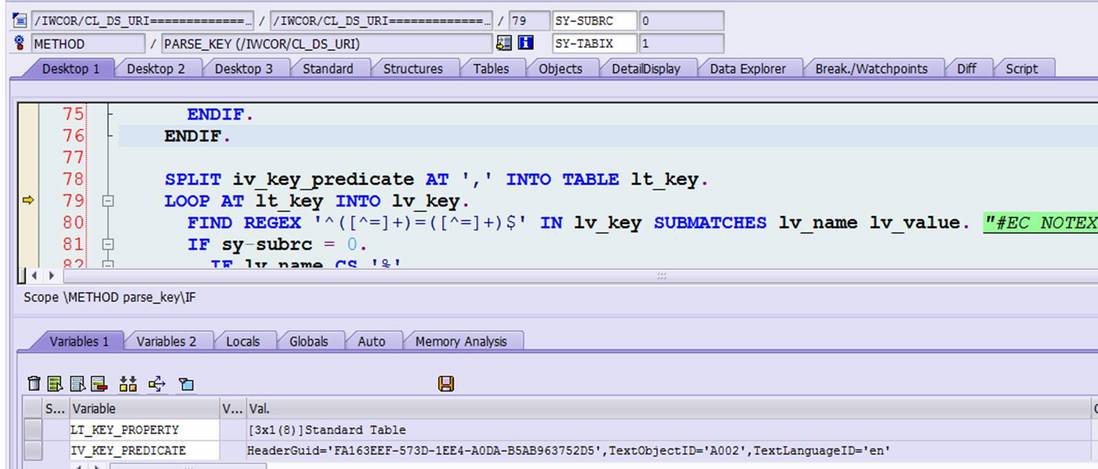Click line number 80 in the code editor
The image size is (1098, 469).
(73, 223)
